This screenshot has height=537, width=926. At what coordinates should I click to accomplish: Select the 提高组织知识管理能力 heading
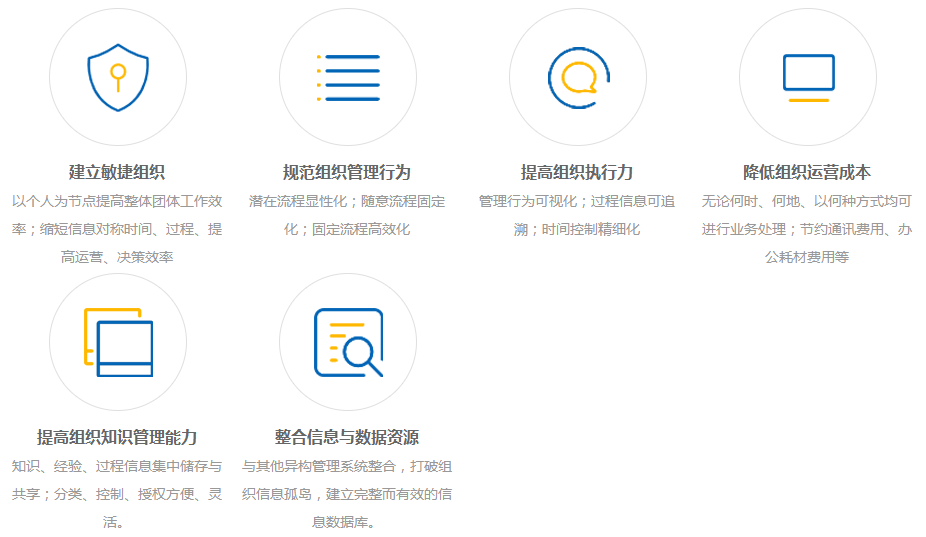[117, 437]
